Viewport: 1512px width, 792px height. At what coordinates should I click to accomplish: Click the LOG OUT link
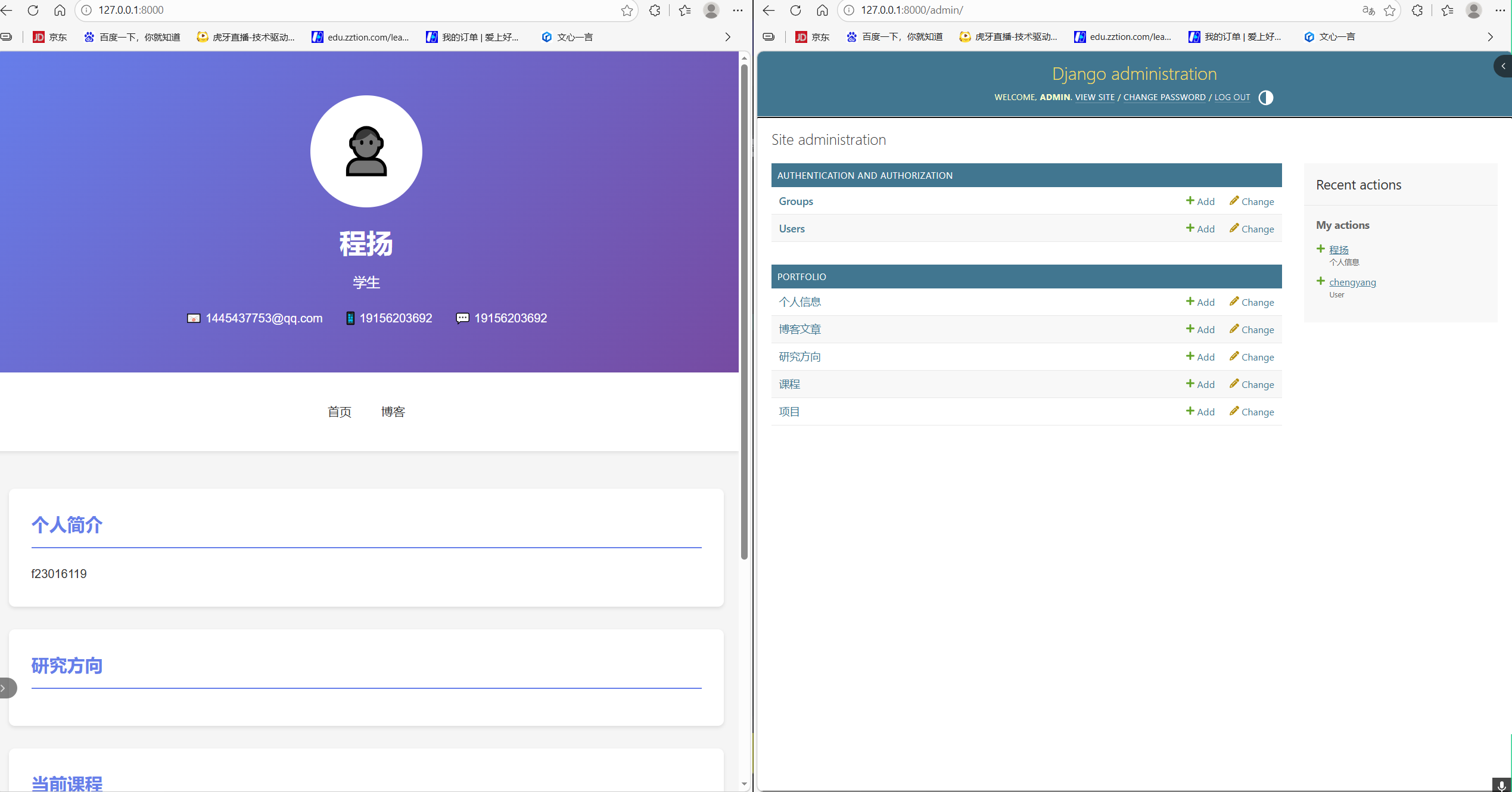(x=1232, y=97)
